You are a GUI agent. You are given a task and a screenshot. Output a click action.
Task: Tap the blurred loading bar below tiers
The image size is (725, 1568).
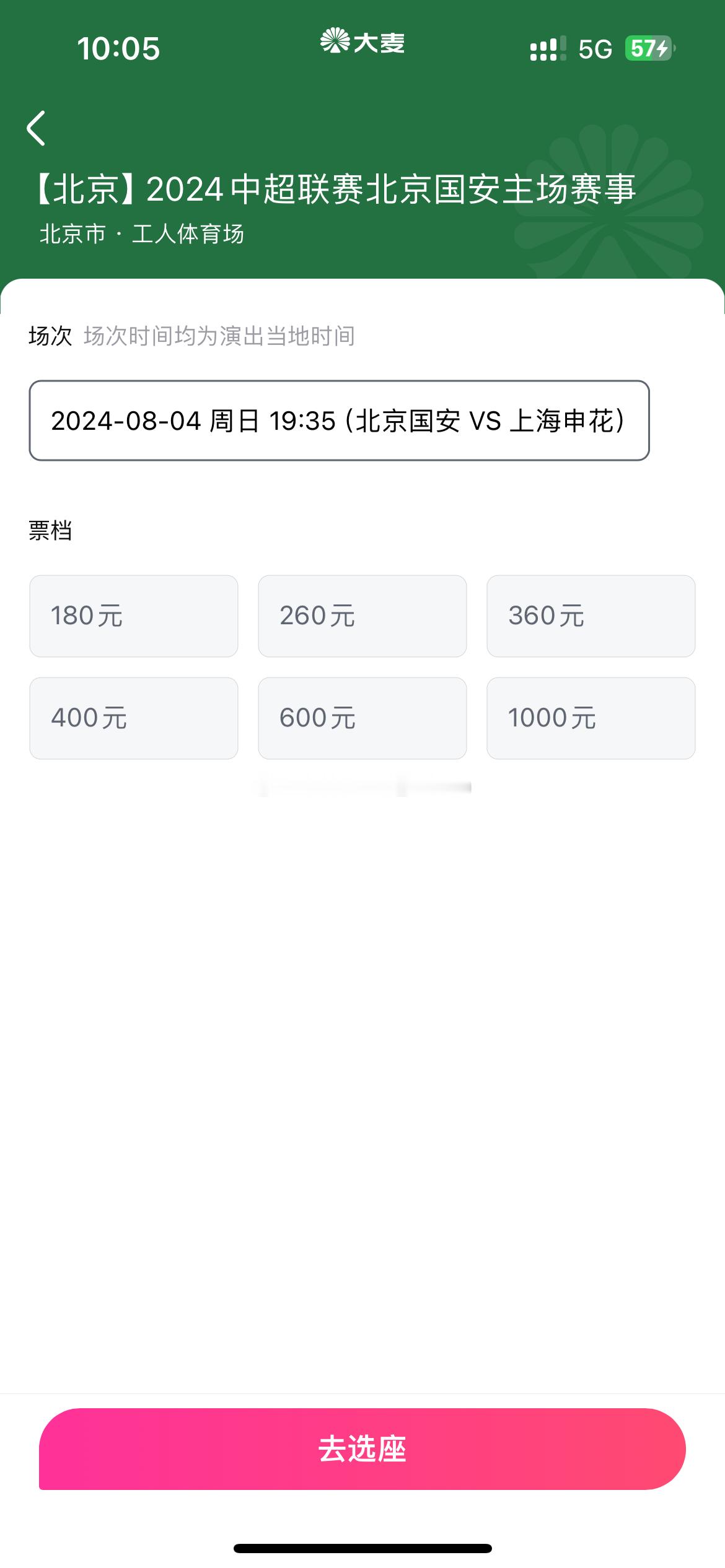(x=366, y=788)
